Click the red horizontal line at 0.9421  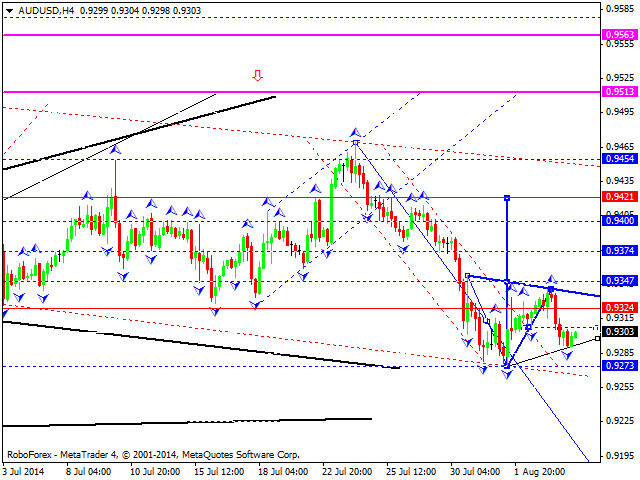pos(302,198)
